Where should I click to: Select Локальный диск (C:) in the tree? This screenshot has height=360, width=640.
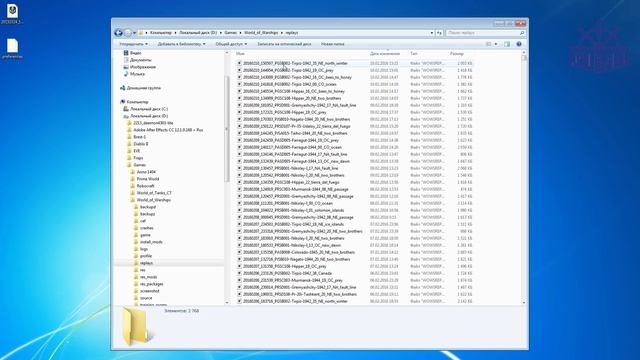tap(146, 109)
